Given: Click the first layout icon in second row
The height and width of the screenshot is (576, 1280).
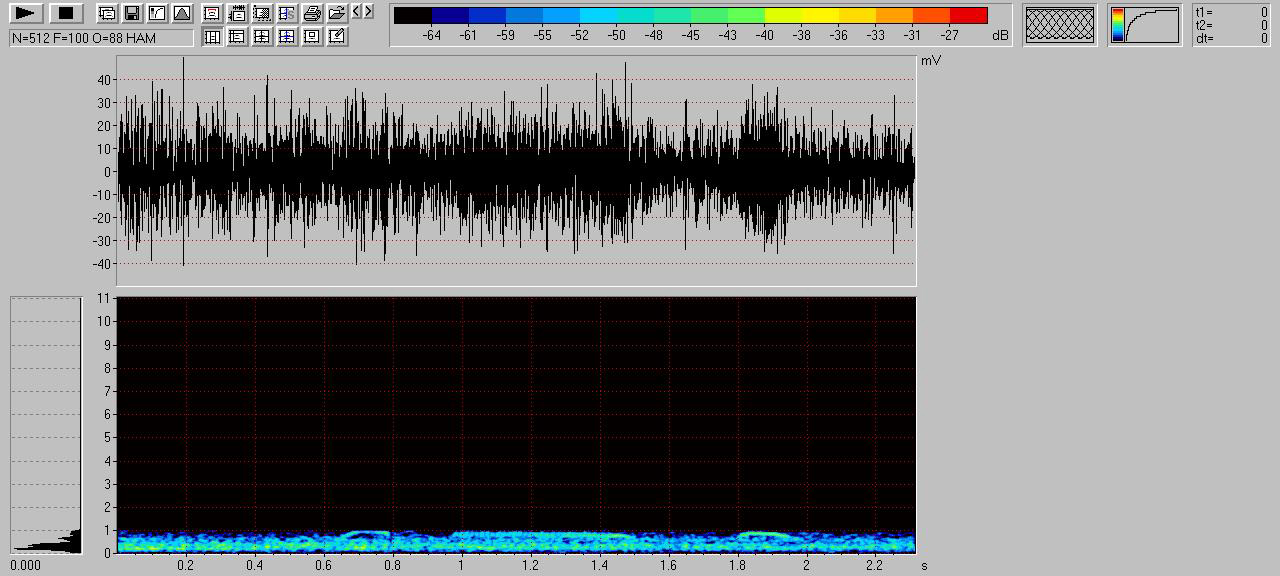Looking at the screenshot, I should click(212, 36).
